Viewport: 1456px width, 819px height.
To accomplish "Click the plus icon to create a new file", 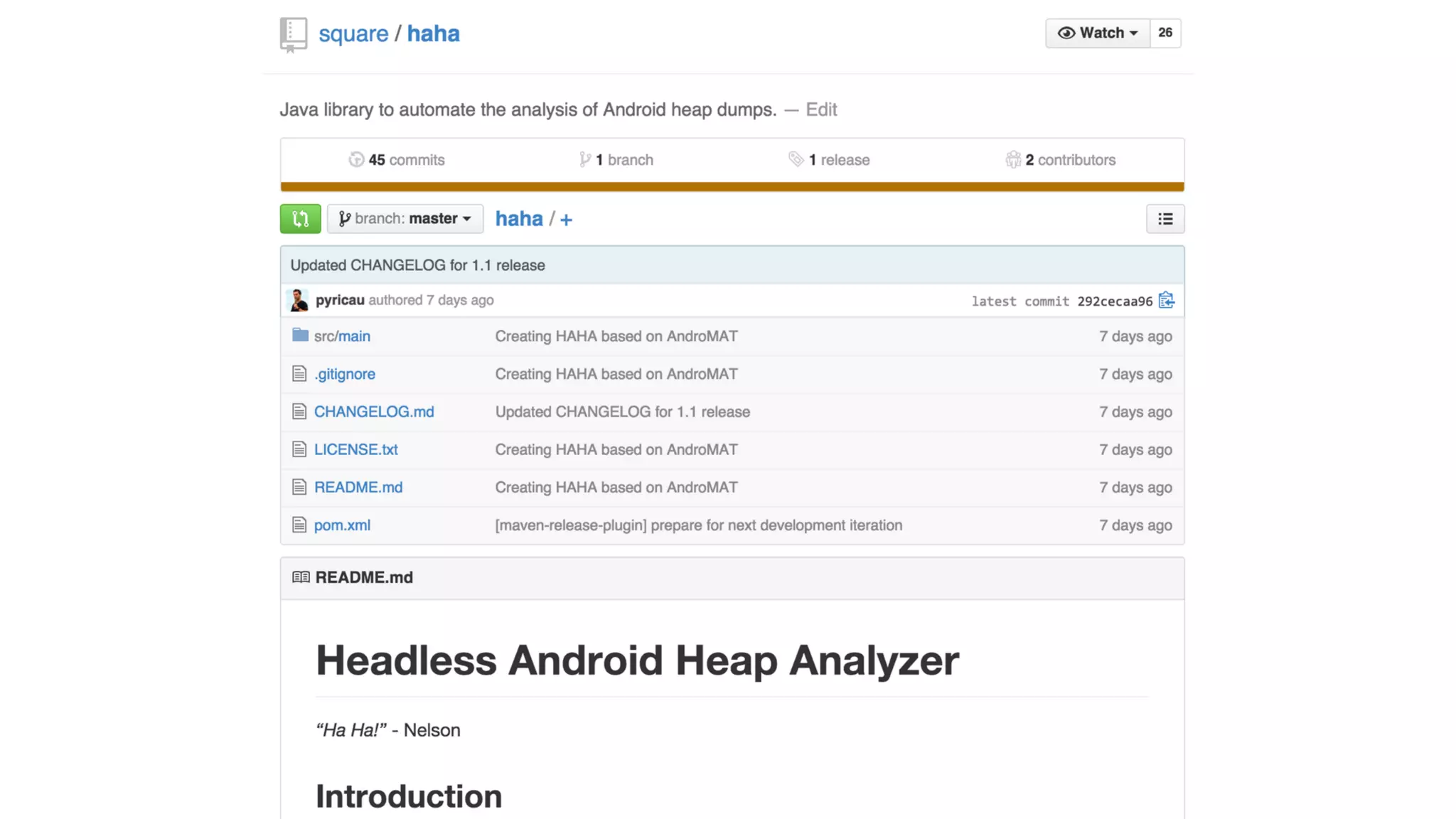I will tap(566, 220).
